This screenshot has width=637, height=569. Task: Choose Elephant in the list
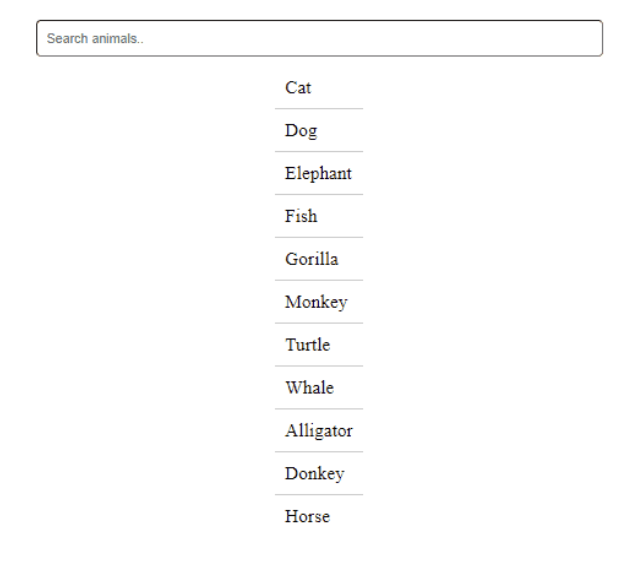[318, 174]
